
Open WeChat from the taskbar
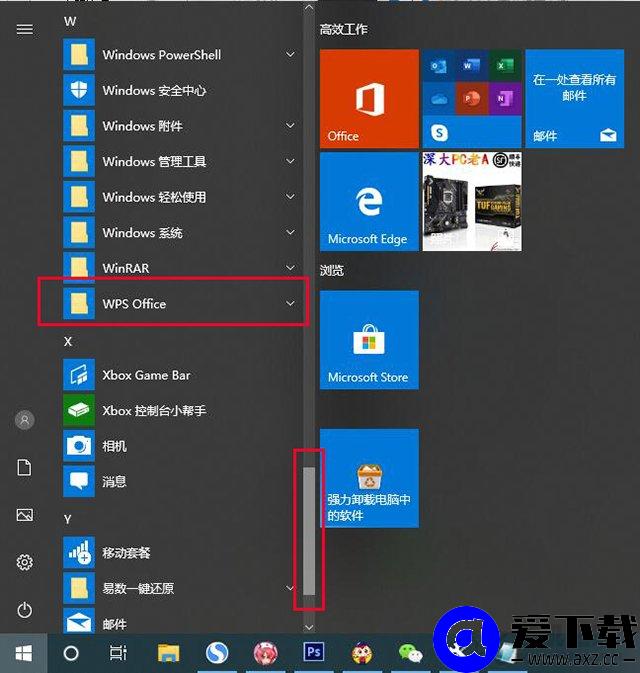410,654
